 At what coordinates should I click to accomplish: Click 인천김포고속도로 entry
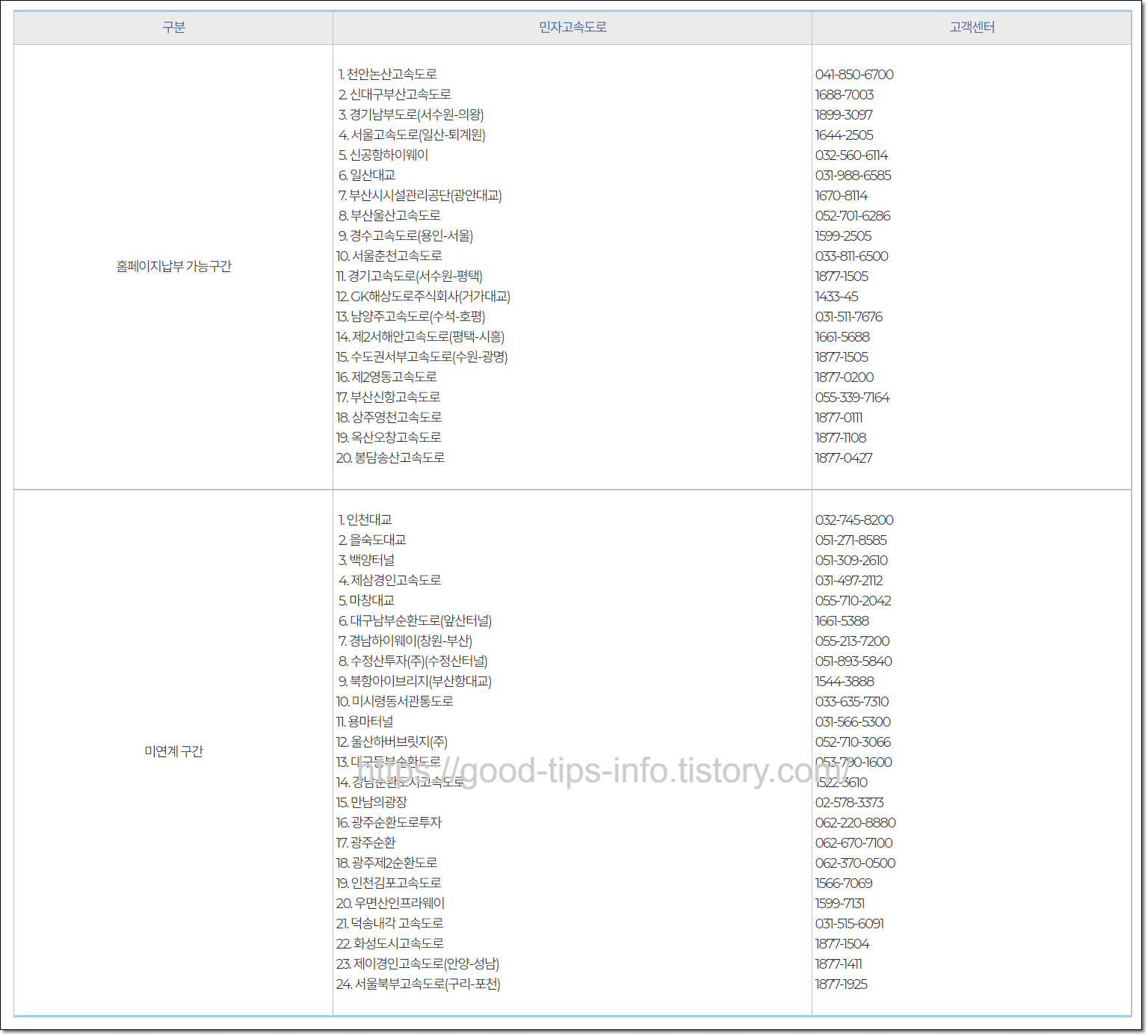[x=389, y=883]
